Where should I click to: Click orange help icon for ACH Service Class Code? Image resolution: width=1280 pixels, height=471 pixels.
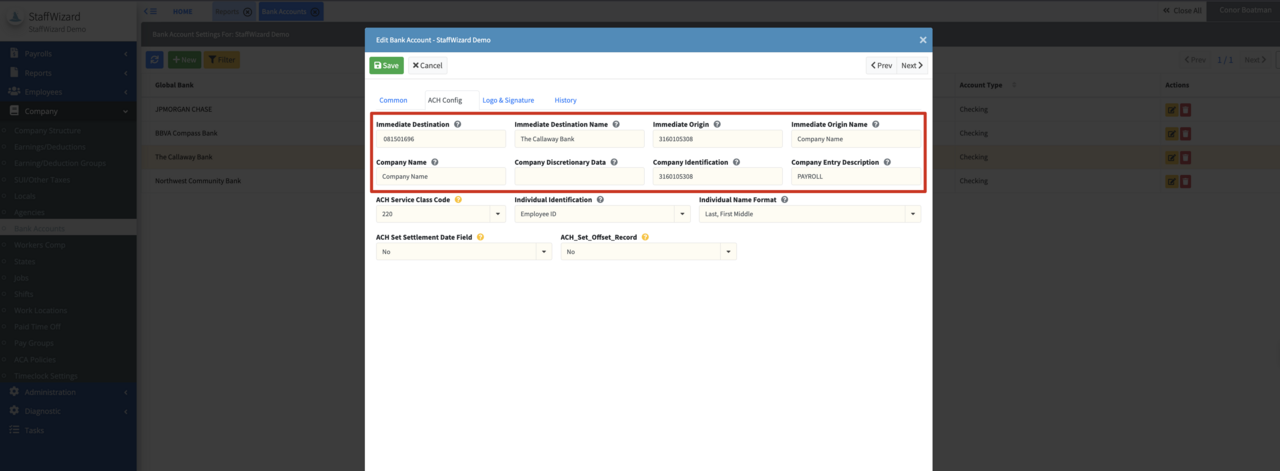click(458, 200)
